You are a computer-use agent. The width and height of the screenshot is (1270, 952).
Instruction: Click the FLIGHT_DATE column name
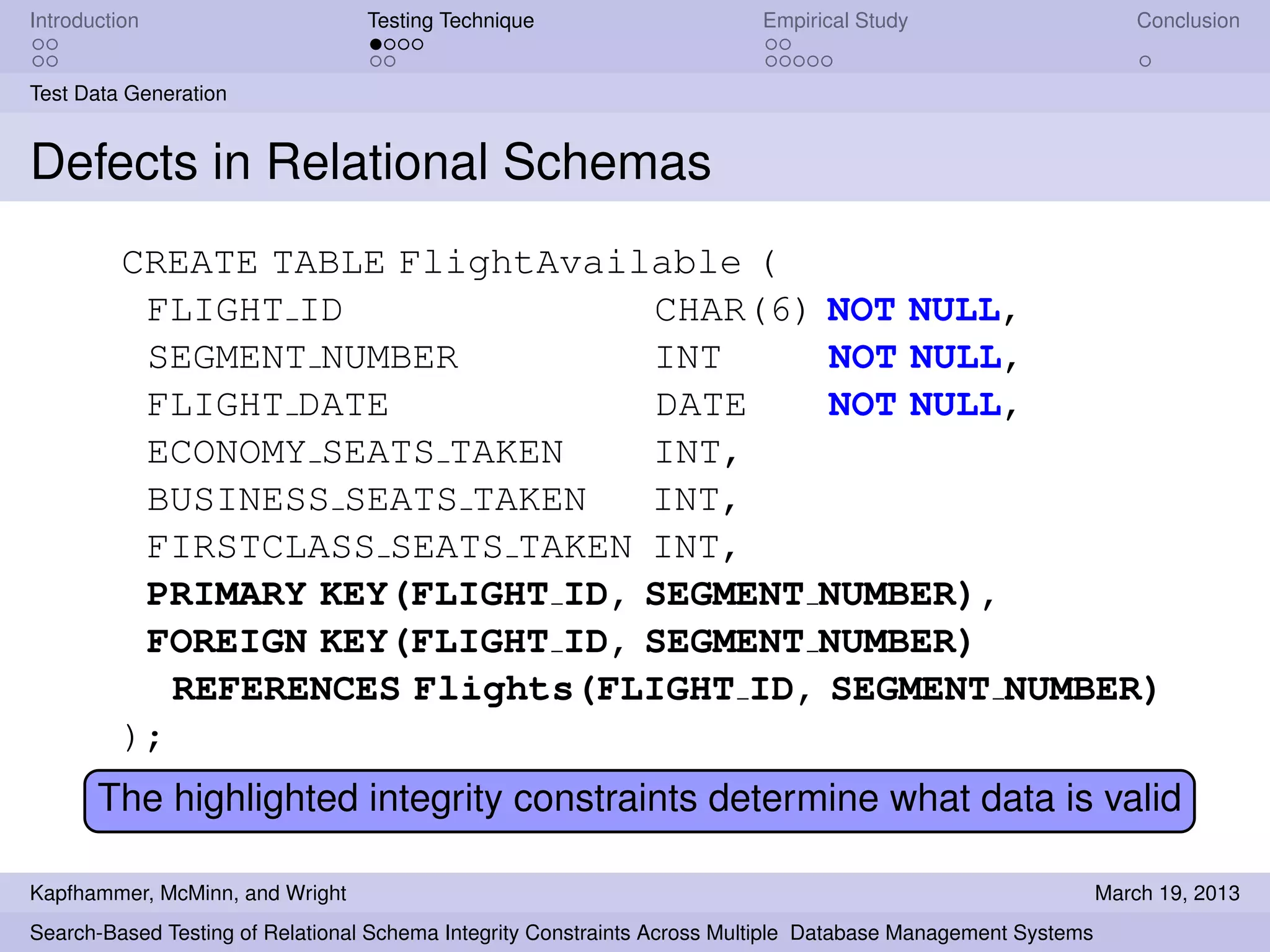[x=268, y=406]
